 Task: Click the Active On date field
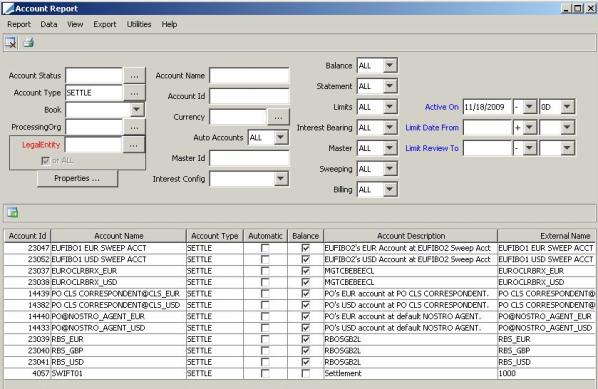[487, 107]
